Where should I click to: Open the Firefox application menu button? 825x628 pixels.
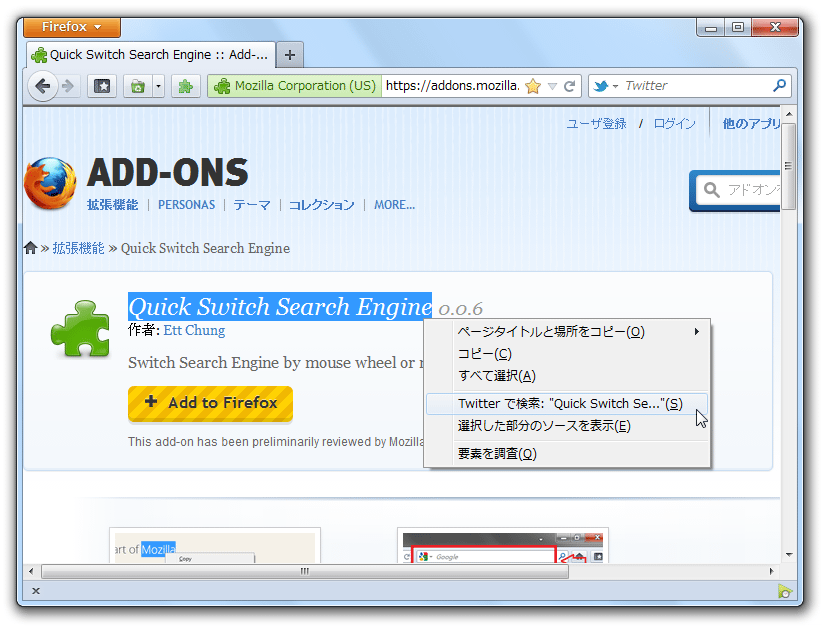click(x=72, y=27)
